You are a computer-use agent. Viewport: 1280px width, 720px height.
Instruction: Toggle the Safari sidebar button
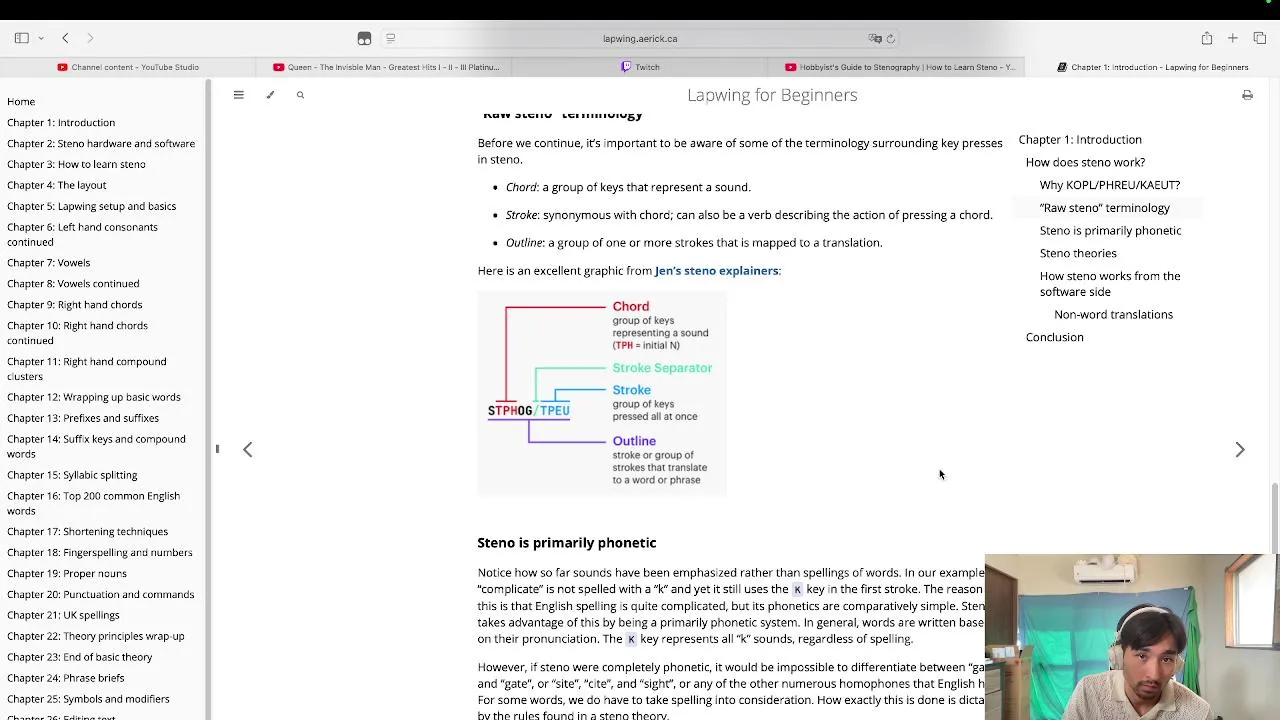21,38
